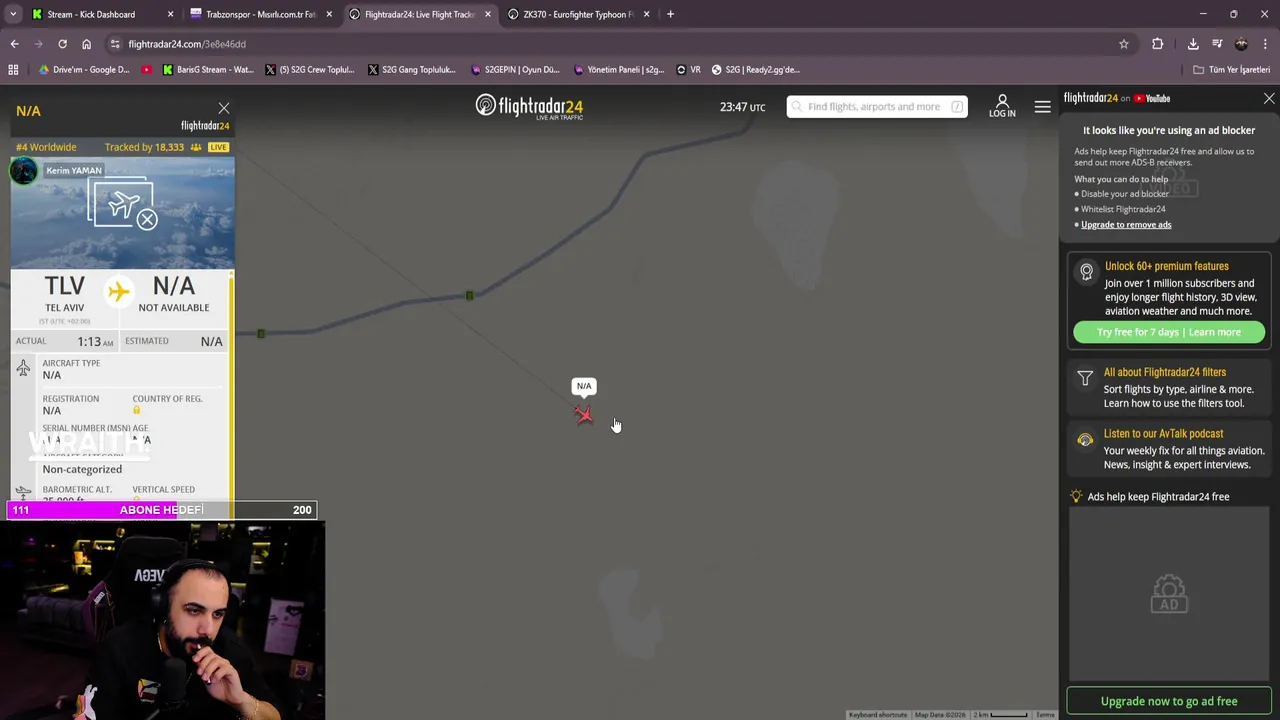Screen dimensions: 1280x720
Task: Click the #4 Worldwide ranking text
Action: click(46, 147)
